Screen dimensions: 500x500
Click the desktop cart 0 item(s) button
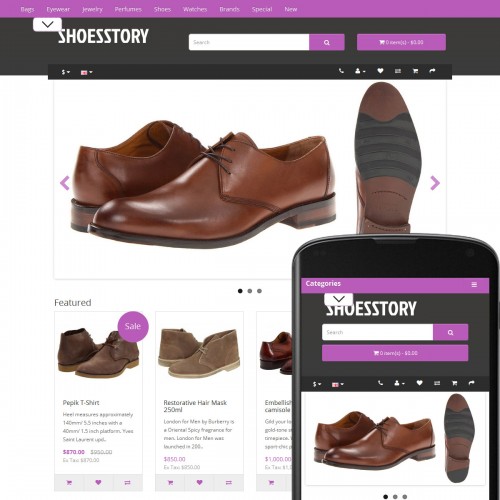[401, 42]
